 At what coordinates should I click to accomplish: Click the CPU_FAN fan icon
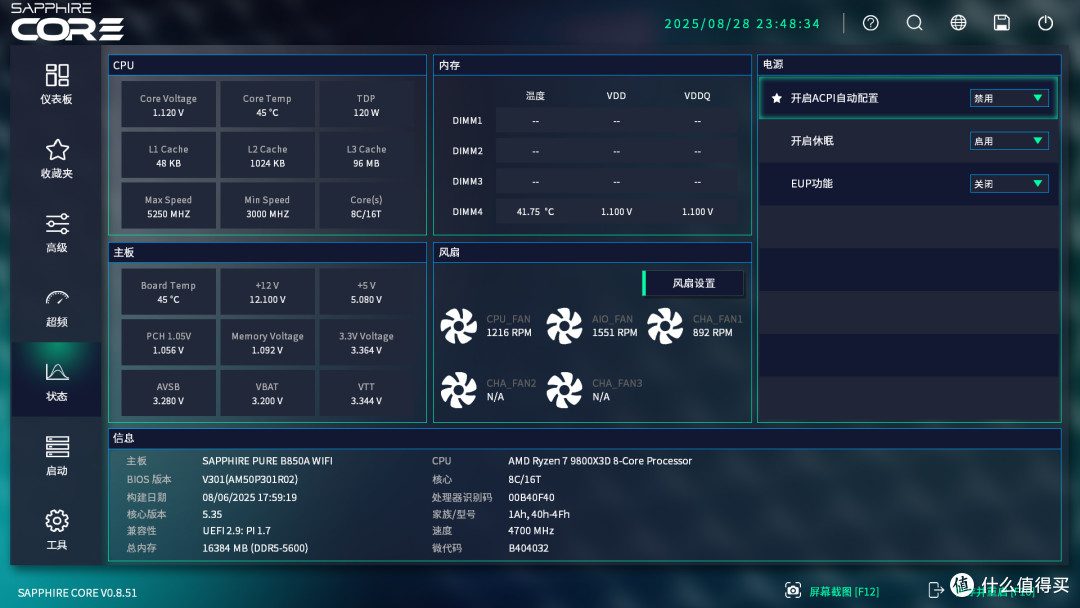point(459,326)
